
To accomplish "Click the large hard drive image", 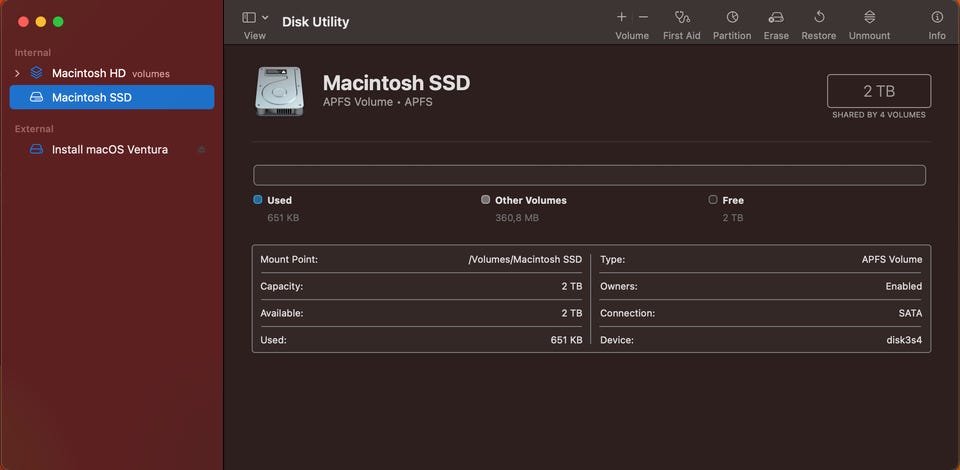I will 280,90.
